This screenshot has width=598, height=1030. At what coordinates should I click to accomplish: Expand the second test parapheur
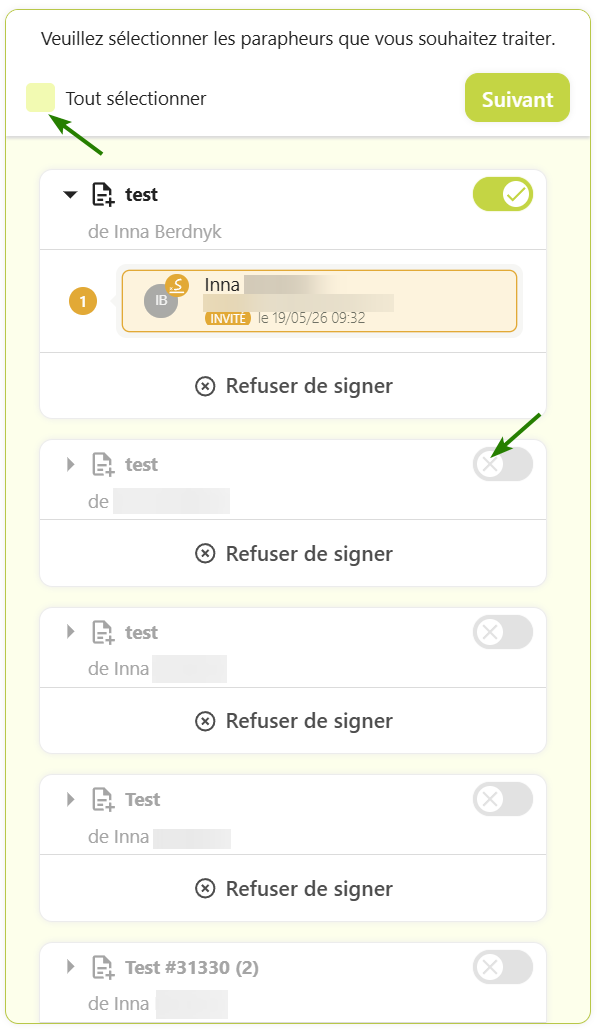tap(71, 464)
